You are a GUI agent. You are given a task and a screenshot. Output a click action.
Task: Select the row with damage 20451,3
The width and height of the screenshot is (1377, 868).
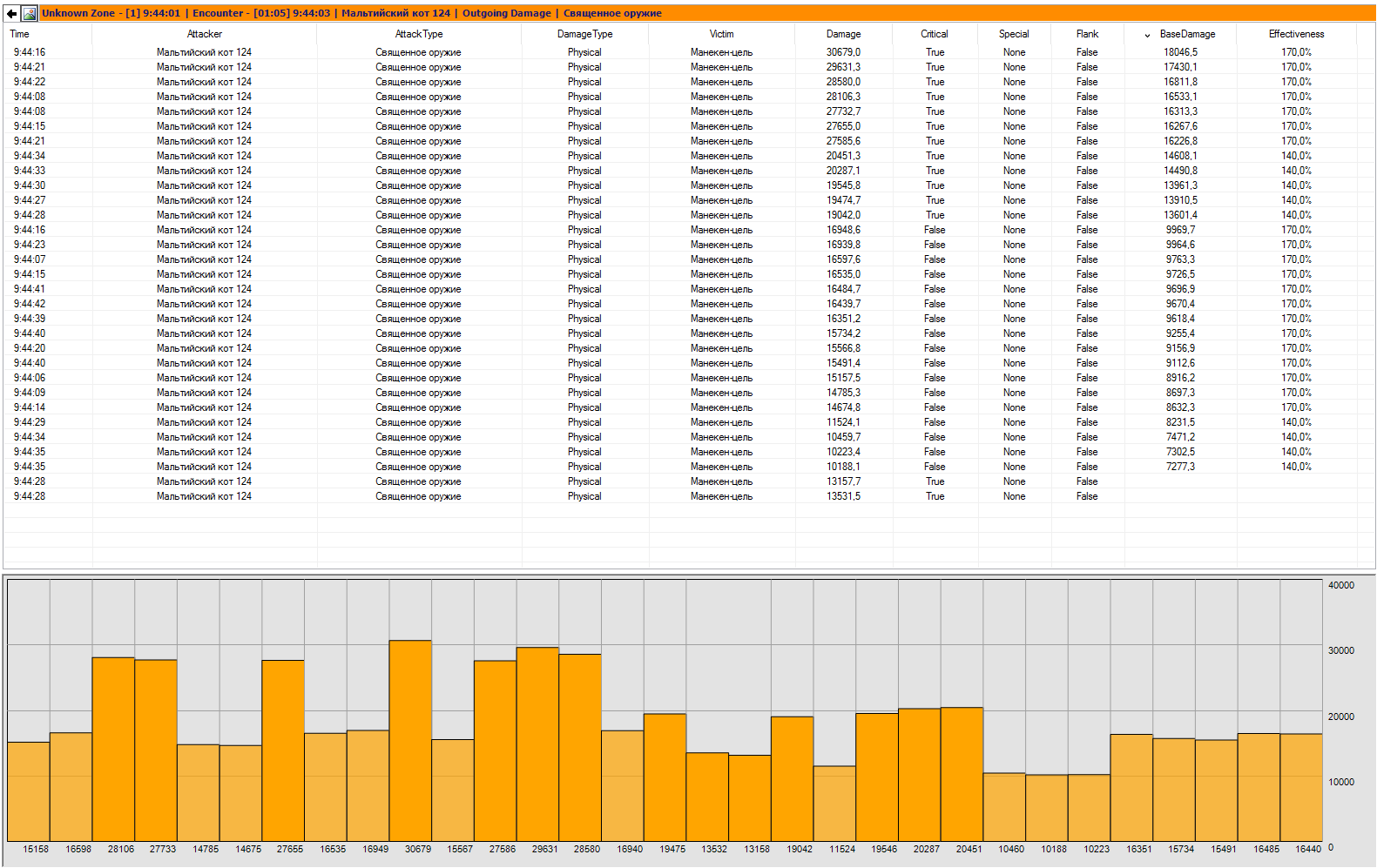pyautogui.click(x=688, y=156)
